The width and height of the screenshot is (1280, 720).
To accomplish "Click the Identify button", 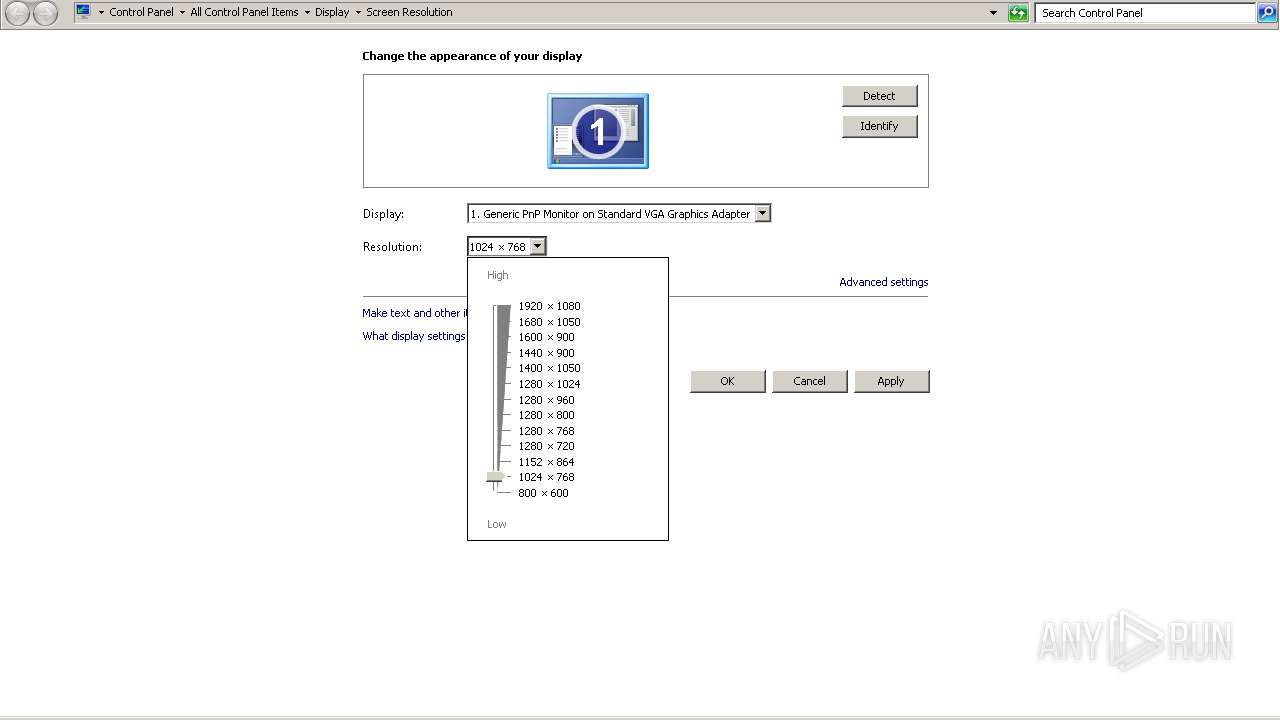I will point(879,126).
